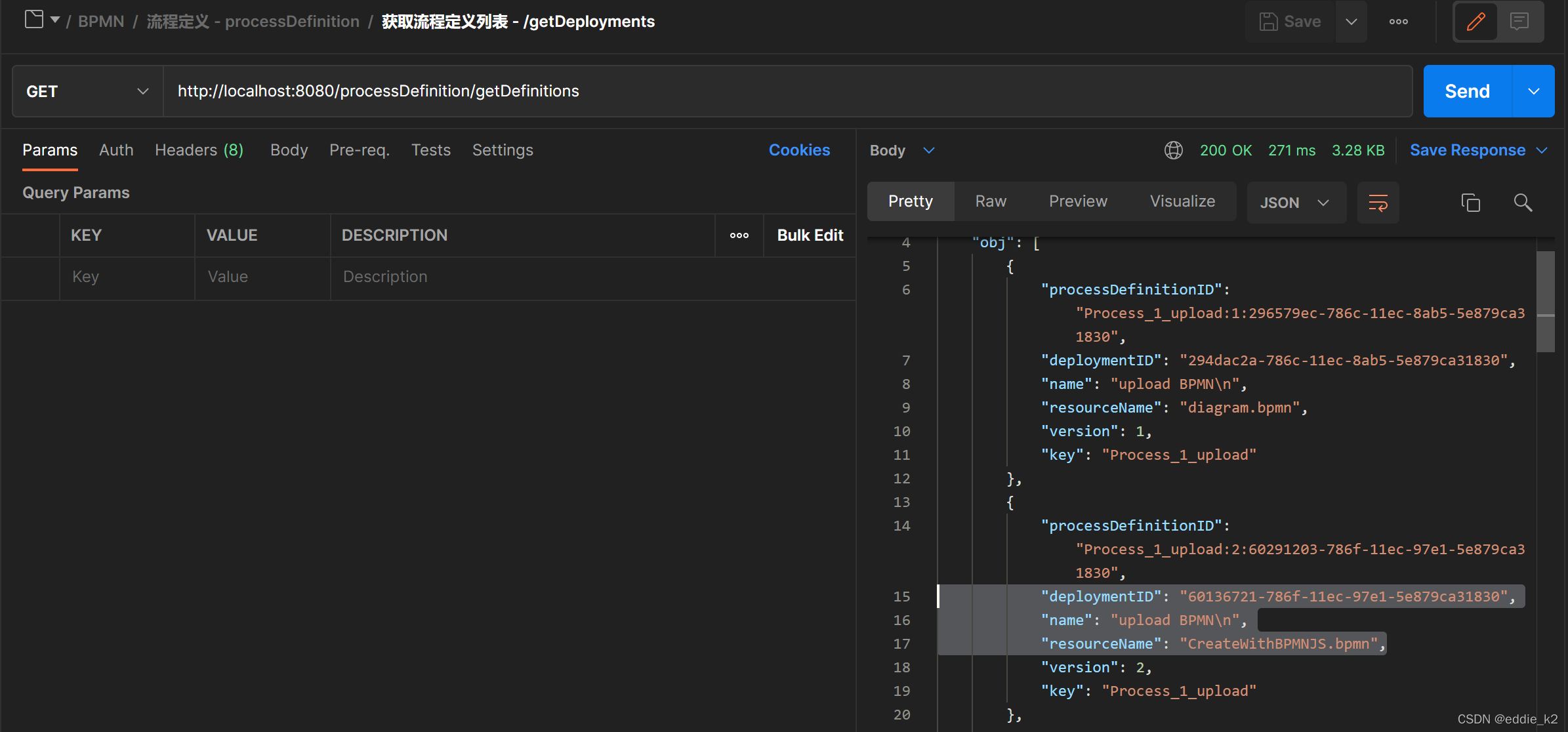Click the 200 OK status

tap(1226, 151)
